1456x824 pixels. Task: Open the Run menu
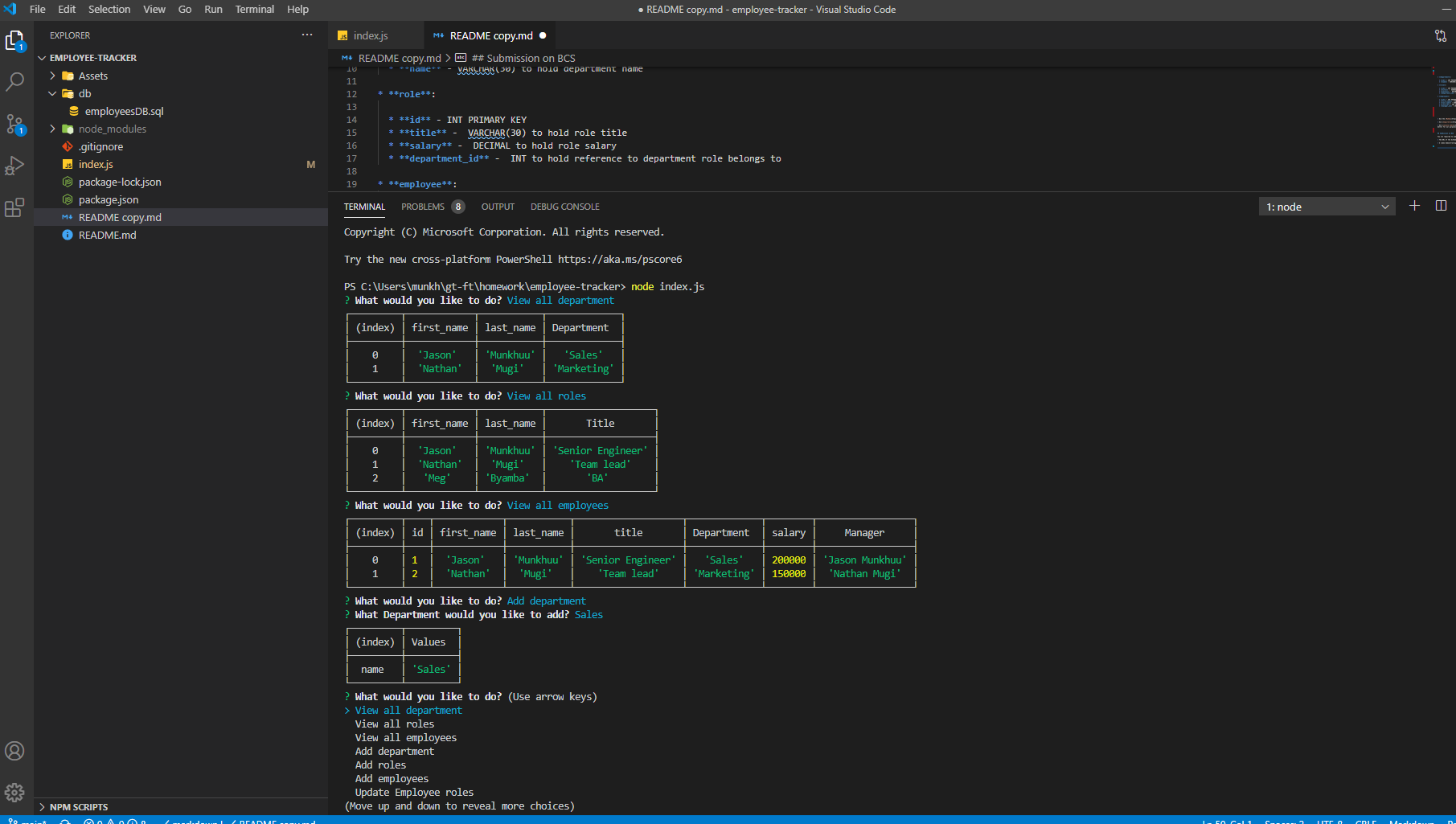point(213,9)
